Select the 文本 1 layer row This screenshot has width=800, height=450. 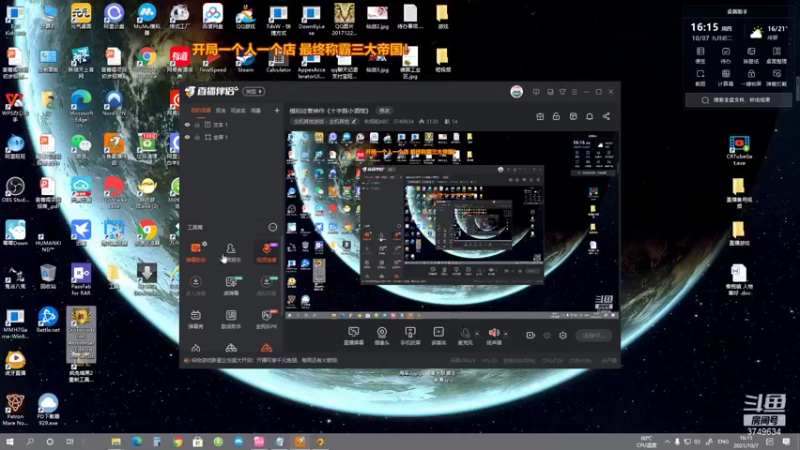pos(232,124)
